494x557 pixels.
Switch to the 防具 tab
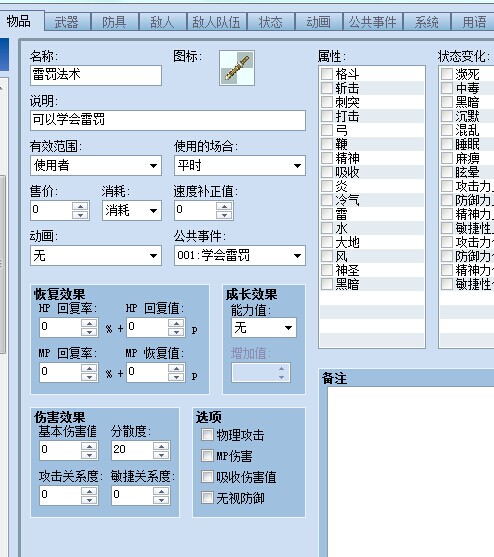pos(114,22)
